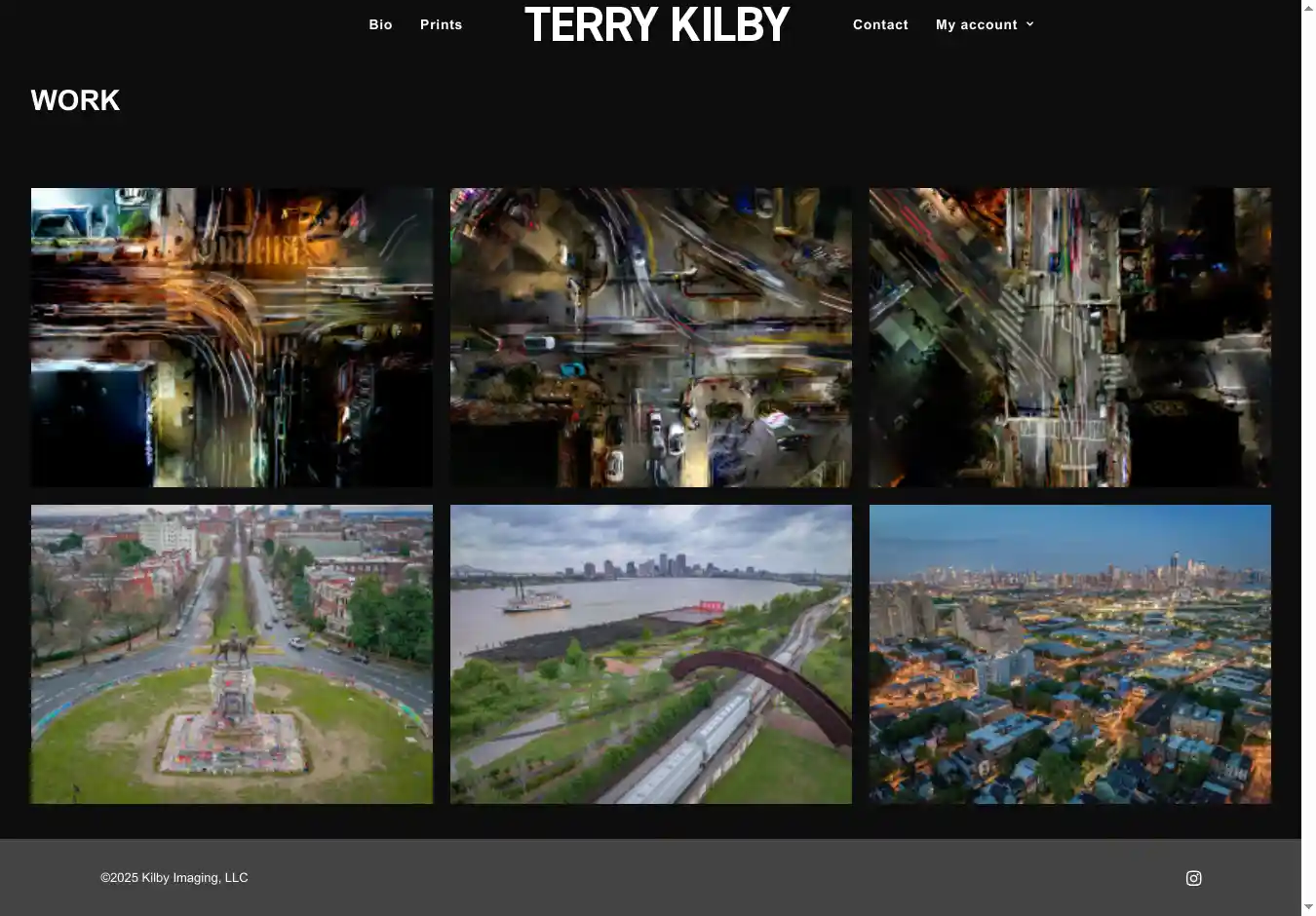Screen dimensions: 1316x916
Task: Click the WORK page heading
Action: [75, 100]
